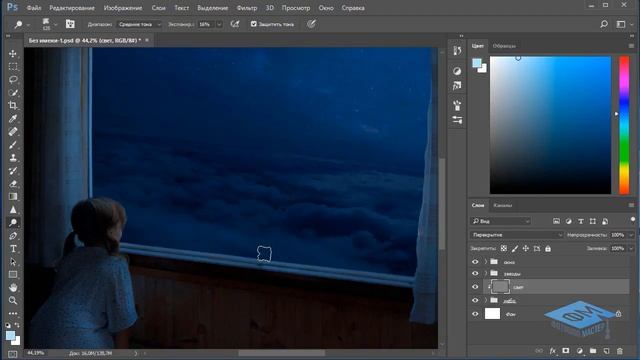This screenshot has height=360, width=640.
Task: Open the 'Редактирование' menu
Action: [x=72, y=8]
